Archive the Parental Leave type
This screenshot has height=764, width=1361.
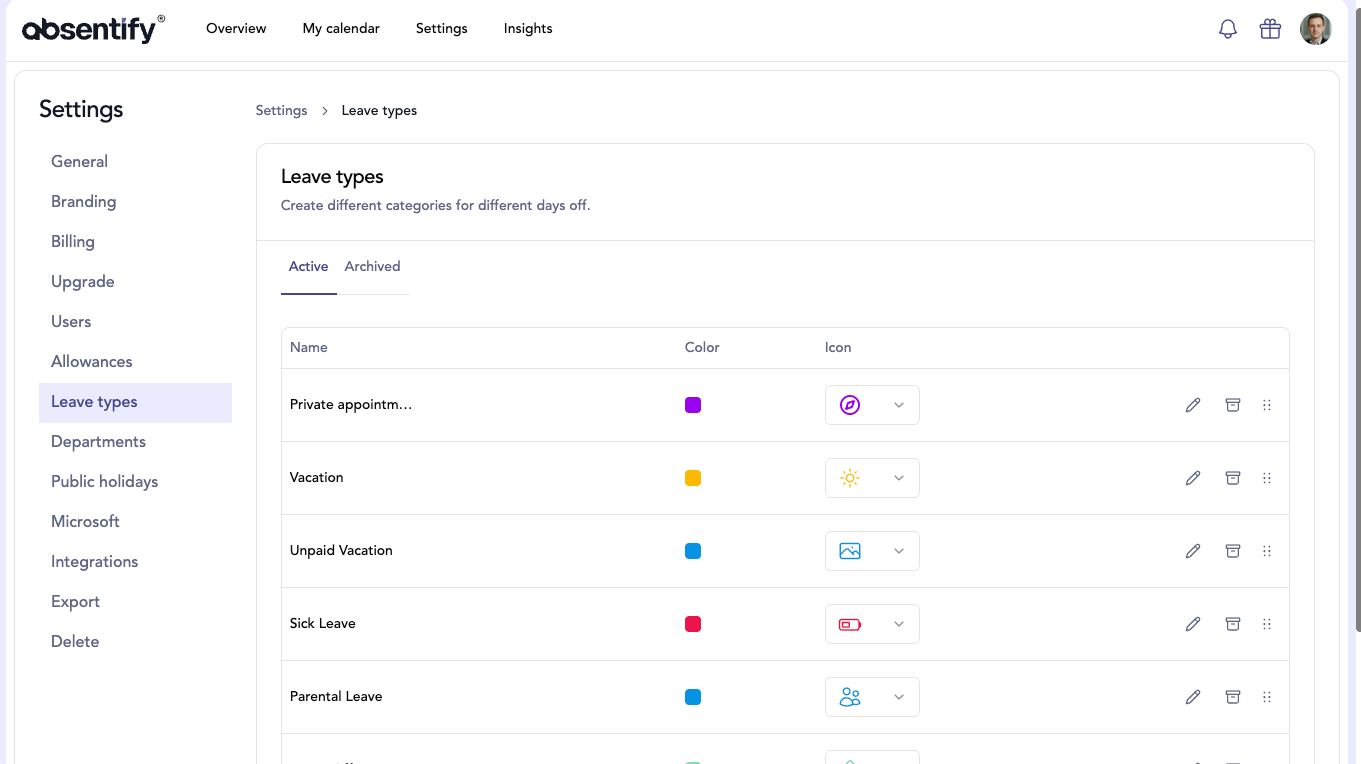point(1233,697)
